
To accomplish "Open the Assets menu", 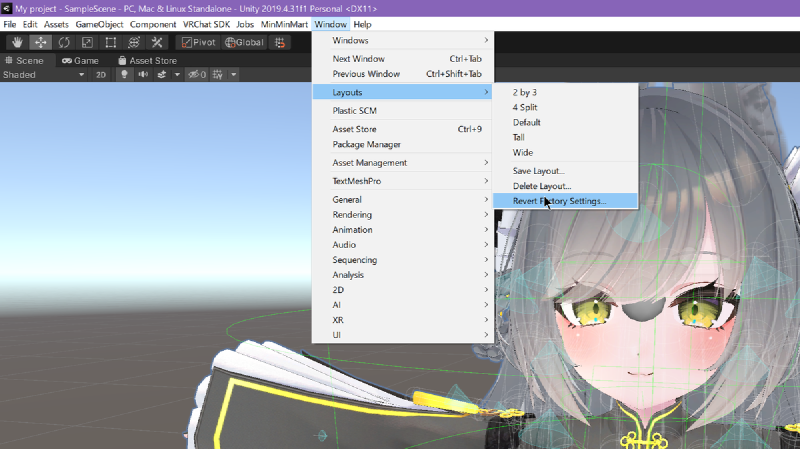I will click(x=56, y=24).
